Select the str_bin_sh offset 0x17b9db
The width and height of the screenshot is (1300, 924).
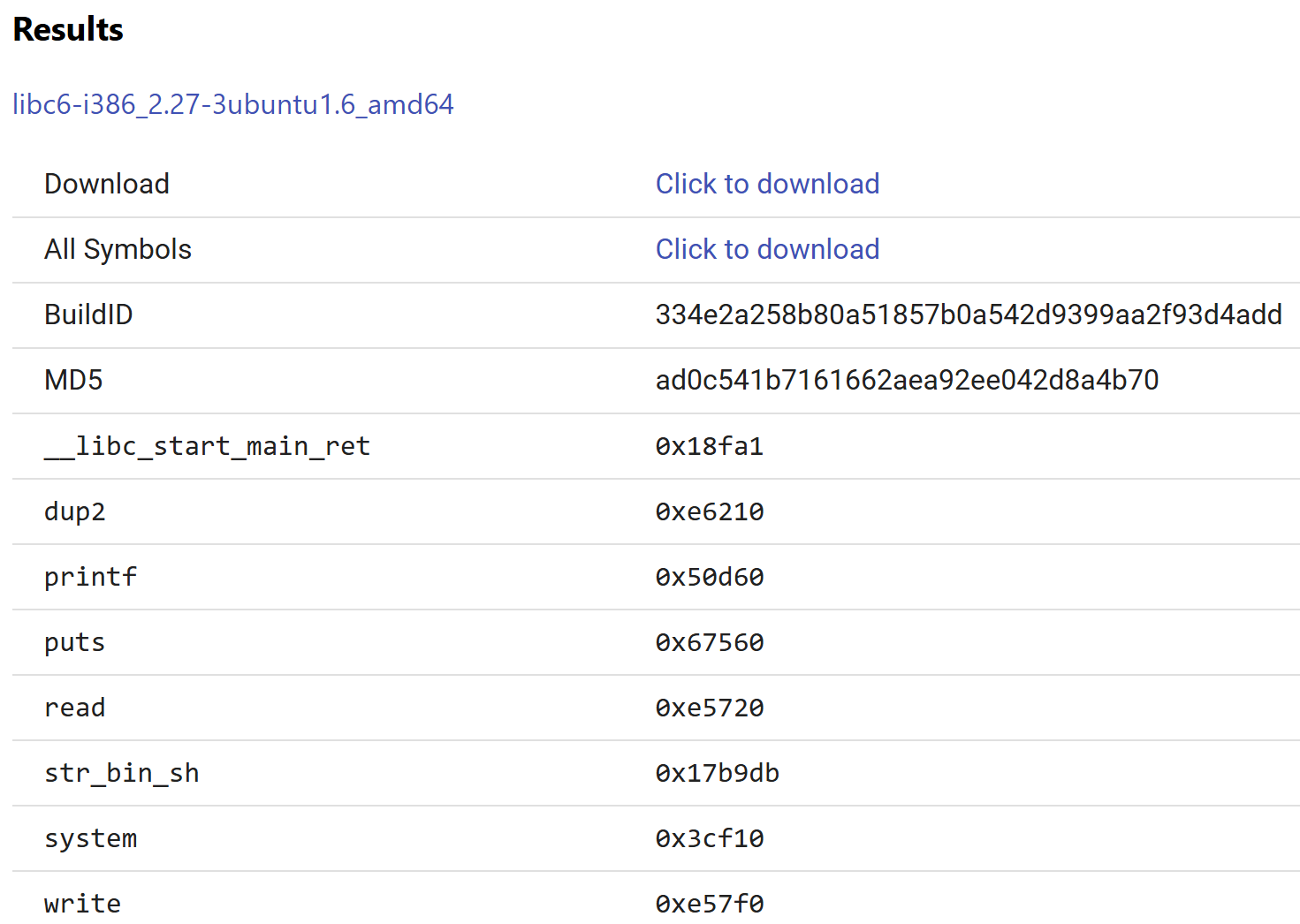click(717, 773)
